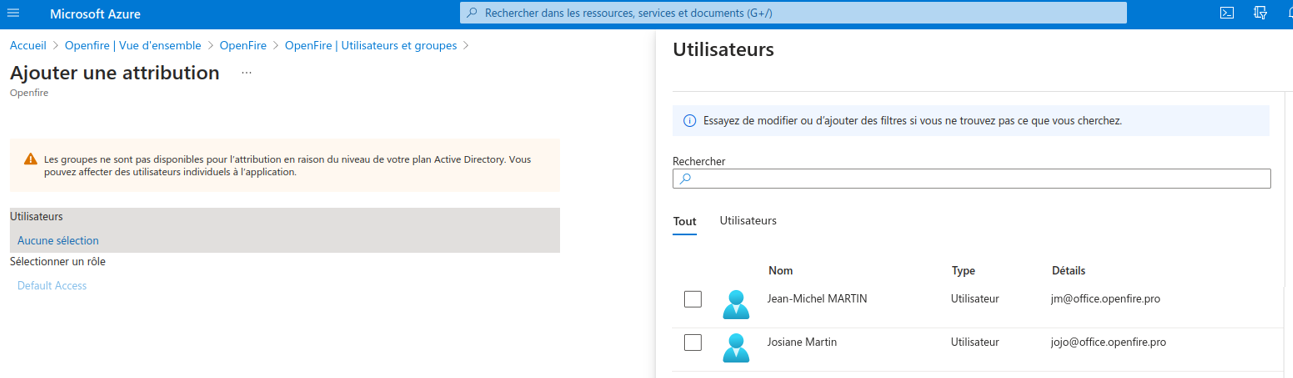Click the search magnifier in the global search bar
The image size is (1293, 378).
(x=472, y=13)
